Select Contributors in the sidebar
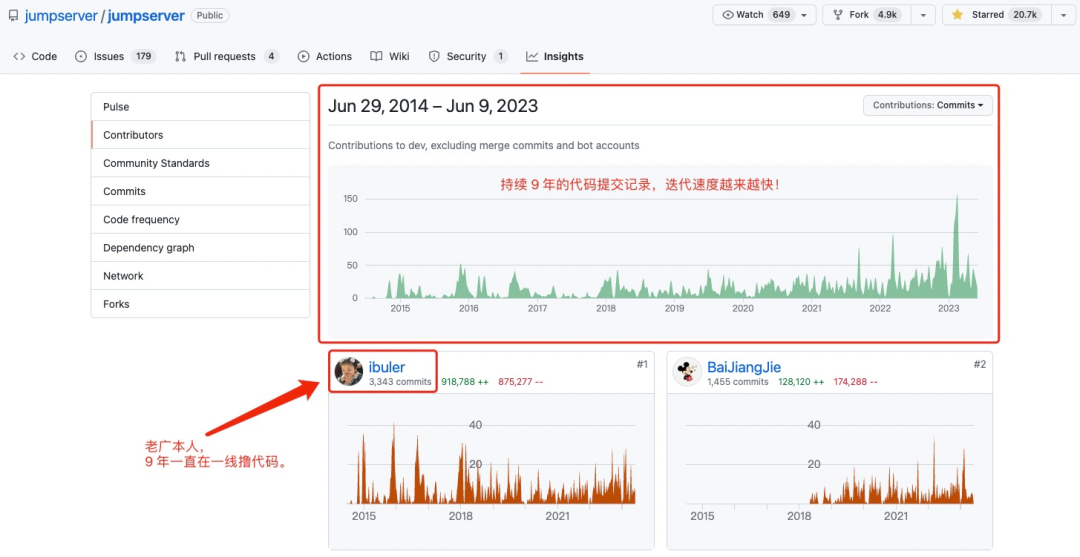Image resolution: width=1080 pixels, height=557 pixels. (x=200, y=135)
